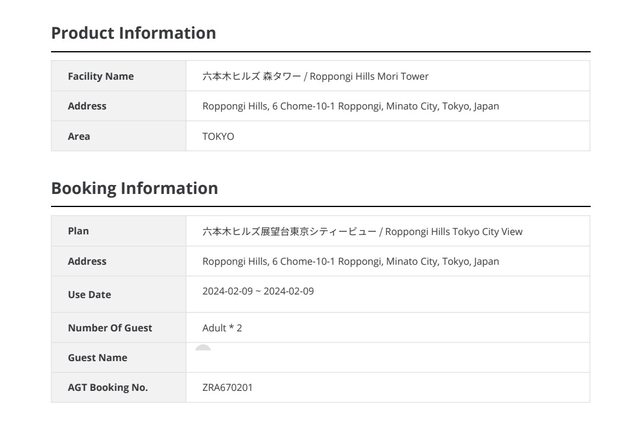The width and height of the screenshot is (640, 445).
Task: Click the Guest Name label cell
Action: pyautogui.click(x=97, y=357)
